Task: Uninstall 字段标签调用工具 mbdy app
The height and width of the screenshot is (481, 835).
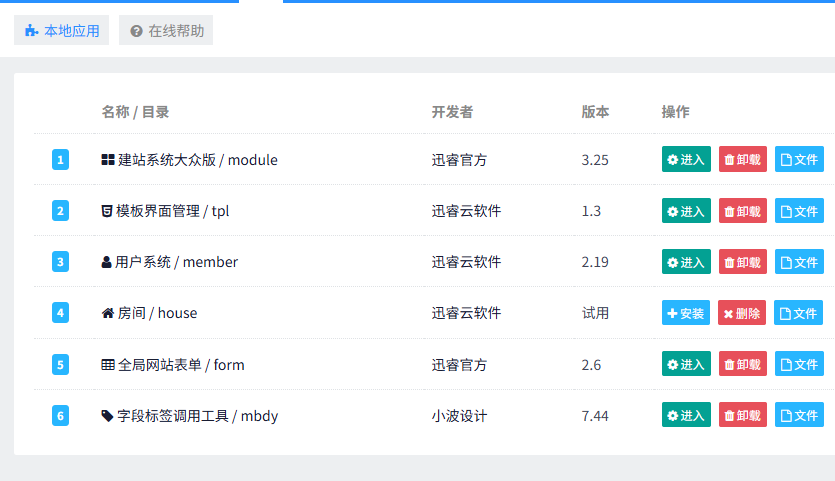Action: [742, 416]
